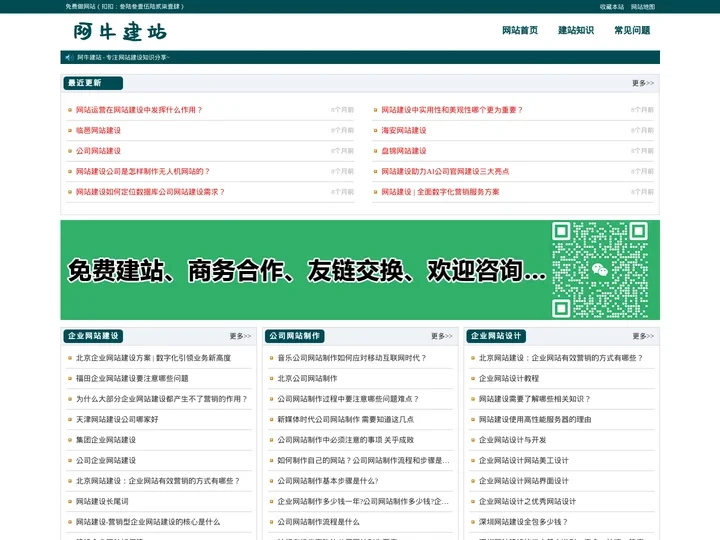Open article 网站建设如何定位数据库公司网站建设需求？
The image size is (720, 540).
[150, 192]
